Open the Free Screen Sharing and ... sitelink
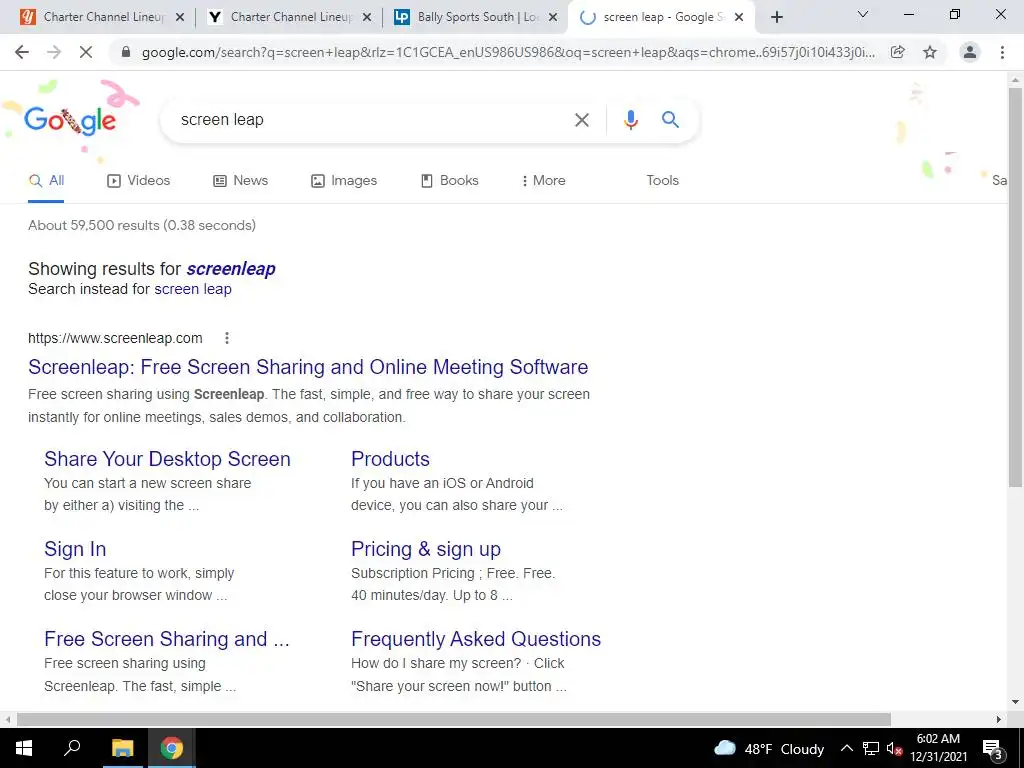The image size is (1024, 768). click(167, 639)
